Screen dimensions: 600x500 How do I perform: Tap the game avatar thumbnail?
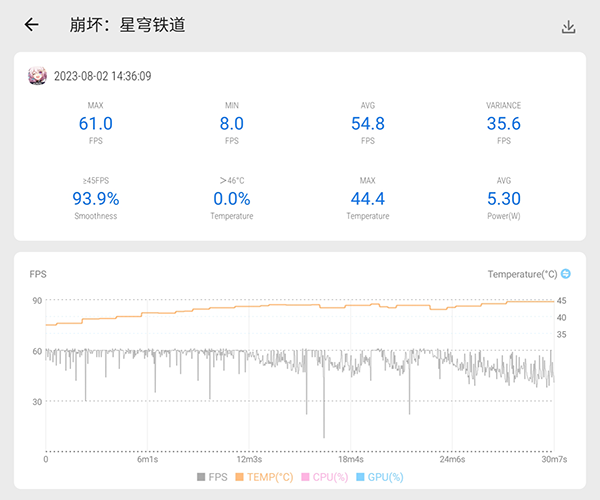click(37, 76)
